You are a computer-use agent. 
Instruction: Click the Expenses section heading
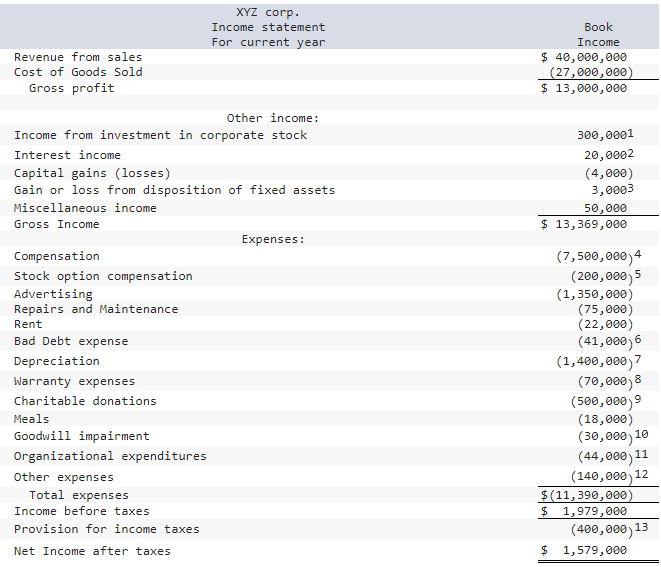click(273, 239)
